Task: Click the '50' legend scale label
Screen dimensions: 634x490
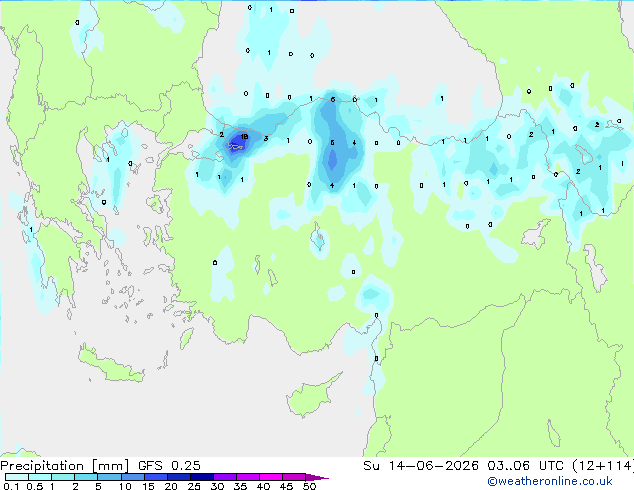Action: tap(309, 486)
